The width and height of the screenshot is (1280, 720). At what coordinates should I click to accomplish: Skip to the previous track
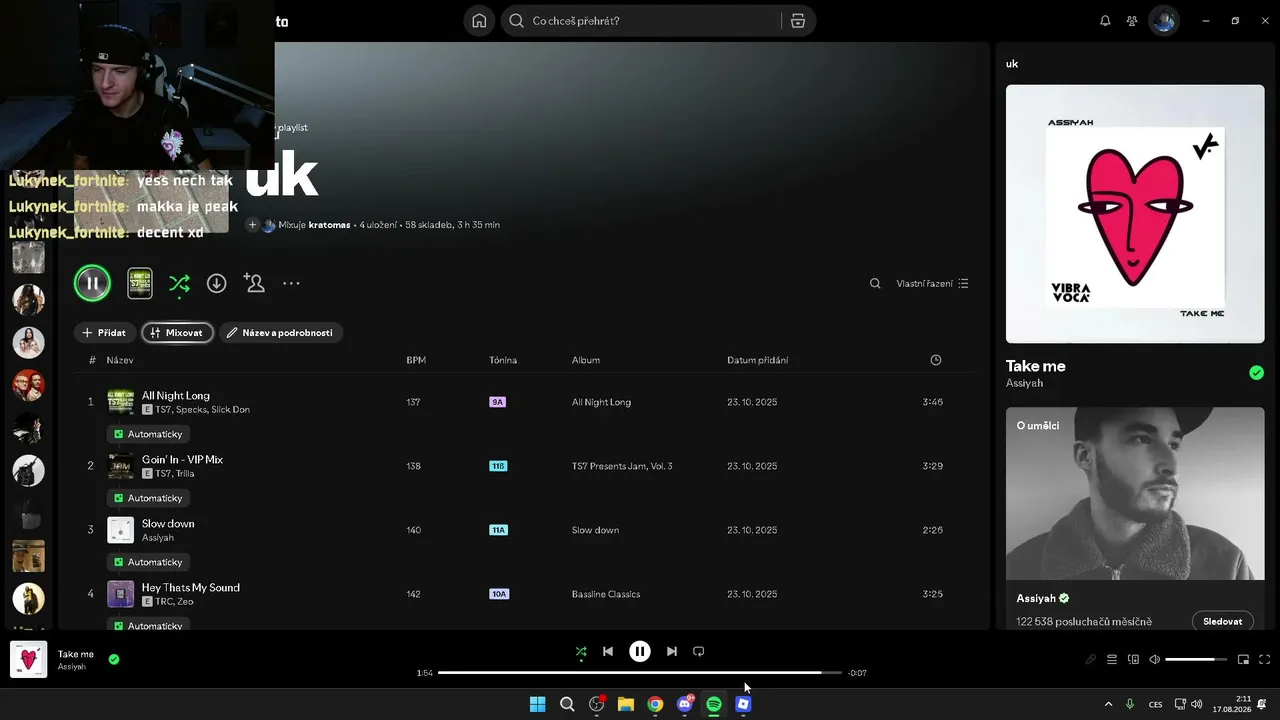tap(608, 652)
